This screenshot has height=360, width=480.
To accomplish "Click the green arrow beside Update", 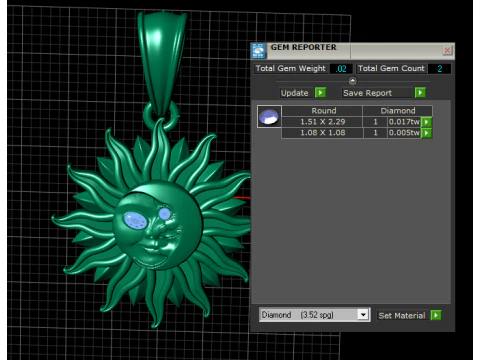I will pos(320,92).
